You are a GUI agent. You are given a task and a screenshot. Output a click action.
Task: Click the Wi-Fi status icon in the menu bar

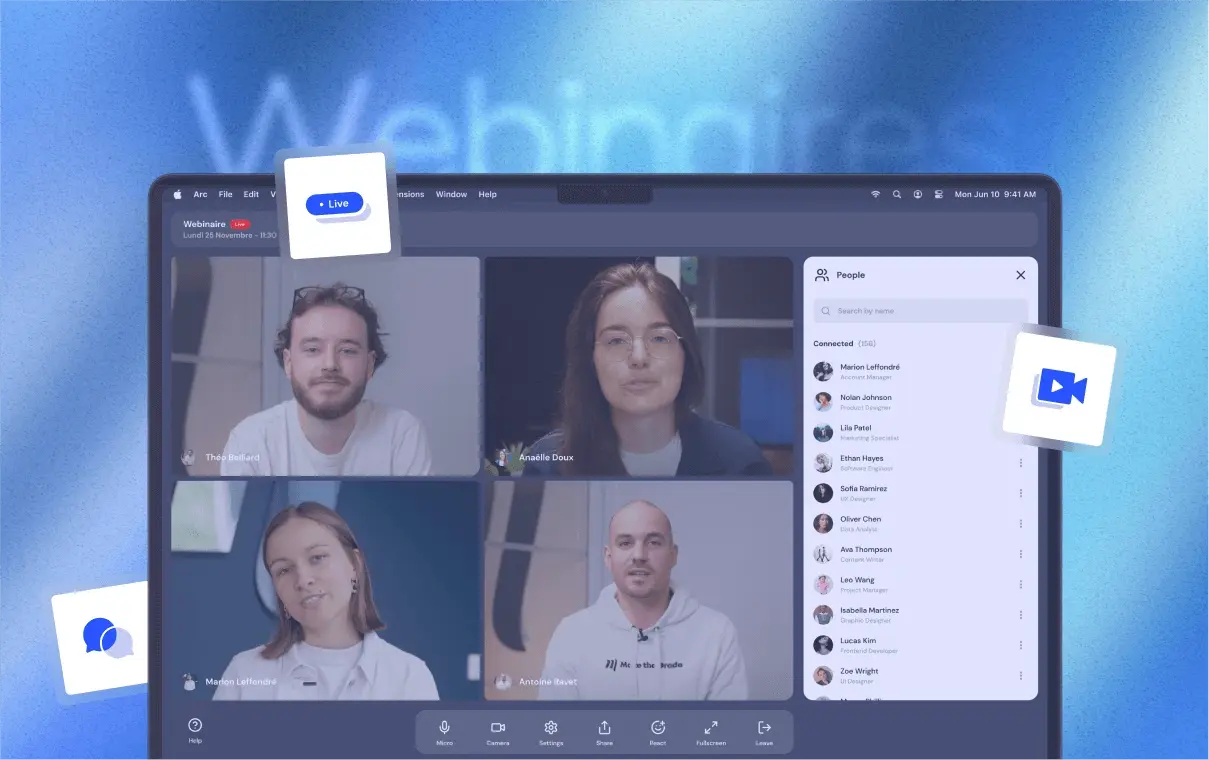(x=876, y=194)
